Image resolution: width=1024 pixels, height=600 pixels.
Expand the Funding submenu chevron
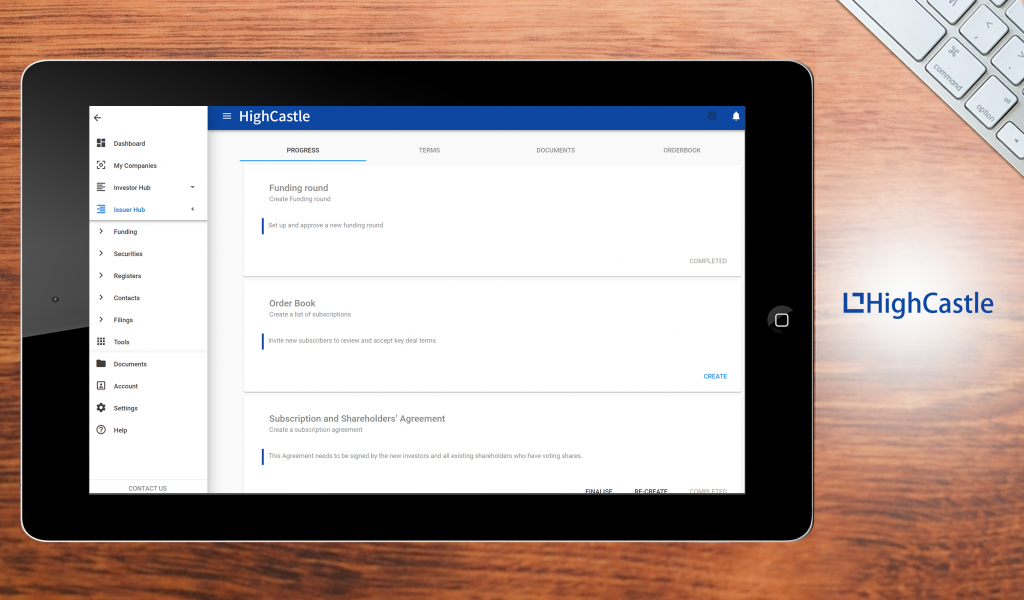coord(101,232)
